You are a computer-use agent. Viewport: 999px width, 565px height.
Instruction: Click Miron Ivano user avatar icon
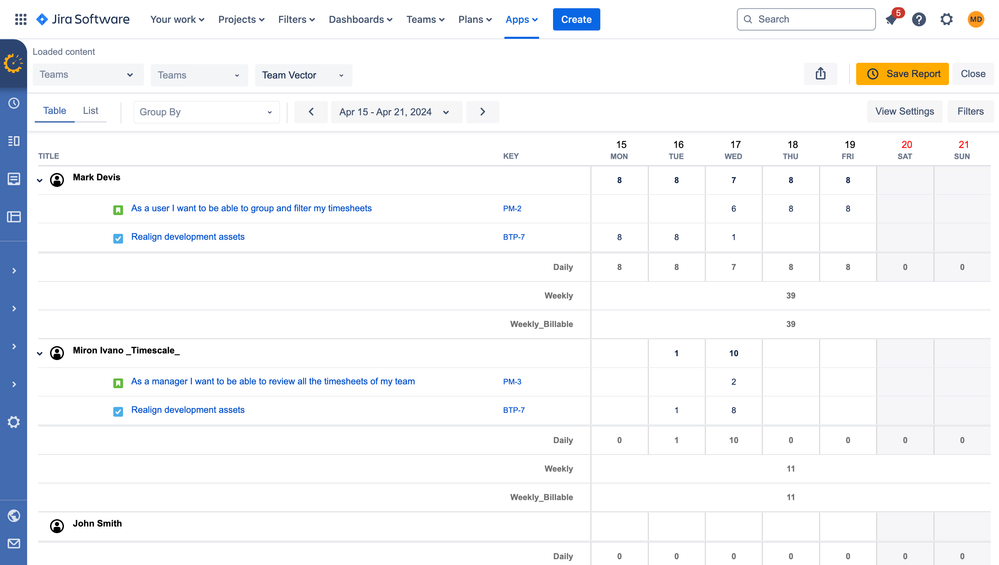point(57,353)
